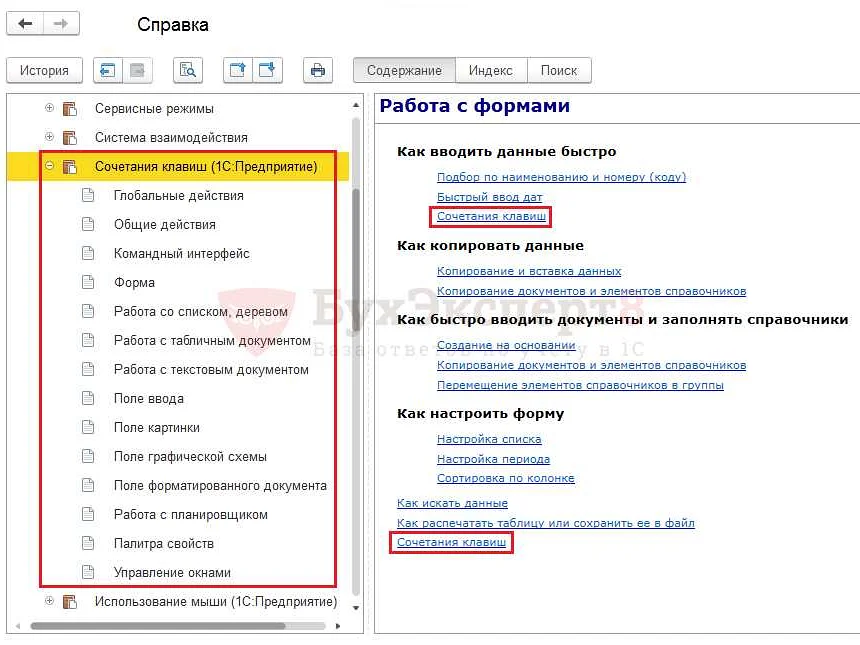Click the book icon of Использование мыши
860x645 pixels.
(70, 602)
